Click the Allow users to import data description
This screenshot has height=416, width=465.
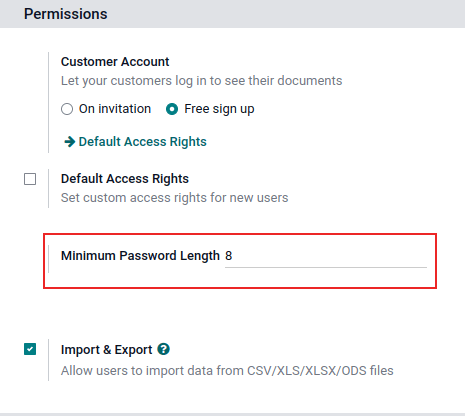(x=227, y=371)
